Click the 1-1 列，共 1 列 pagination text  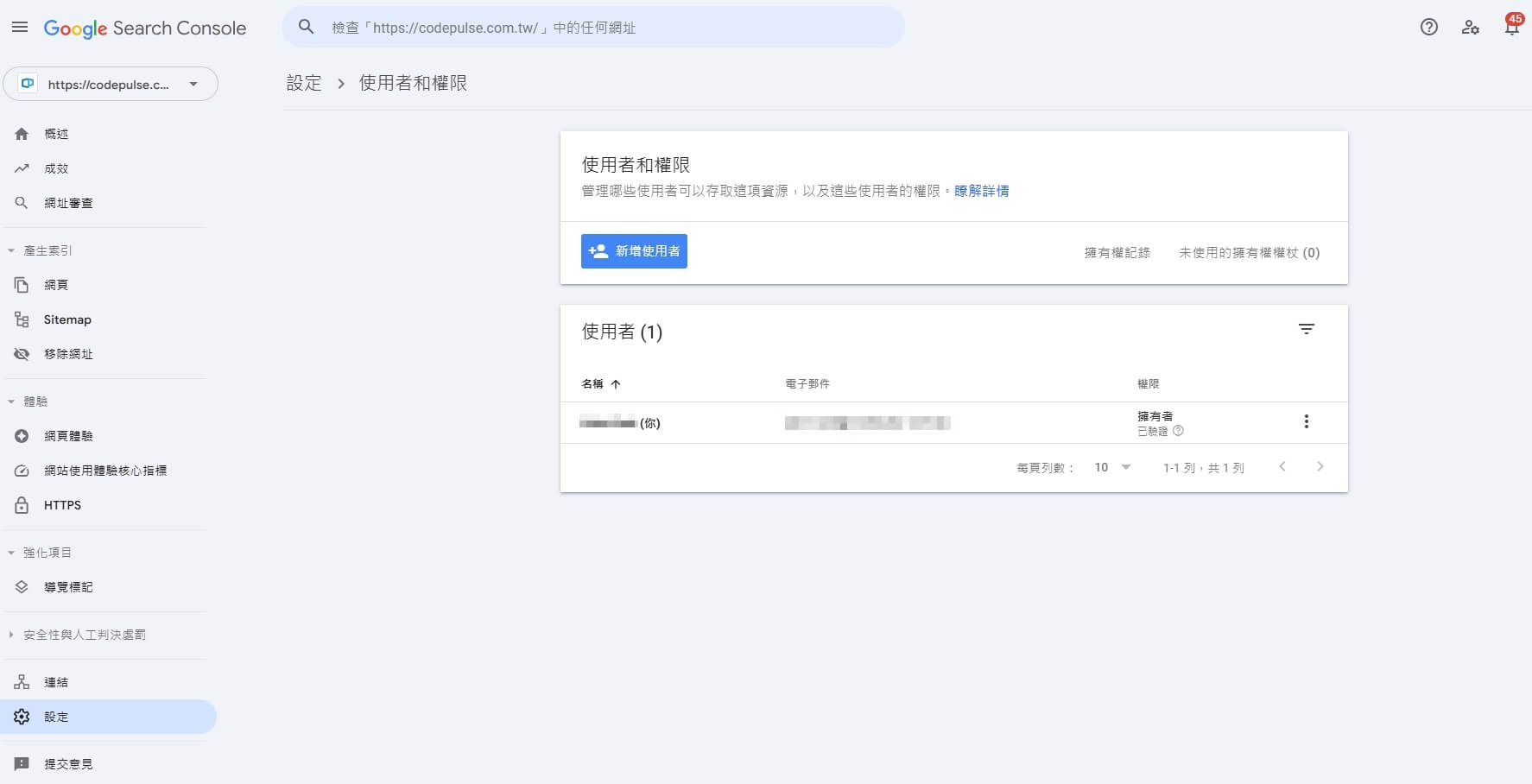[1203, 468]
